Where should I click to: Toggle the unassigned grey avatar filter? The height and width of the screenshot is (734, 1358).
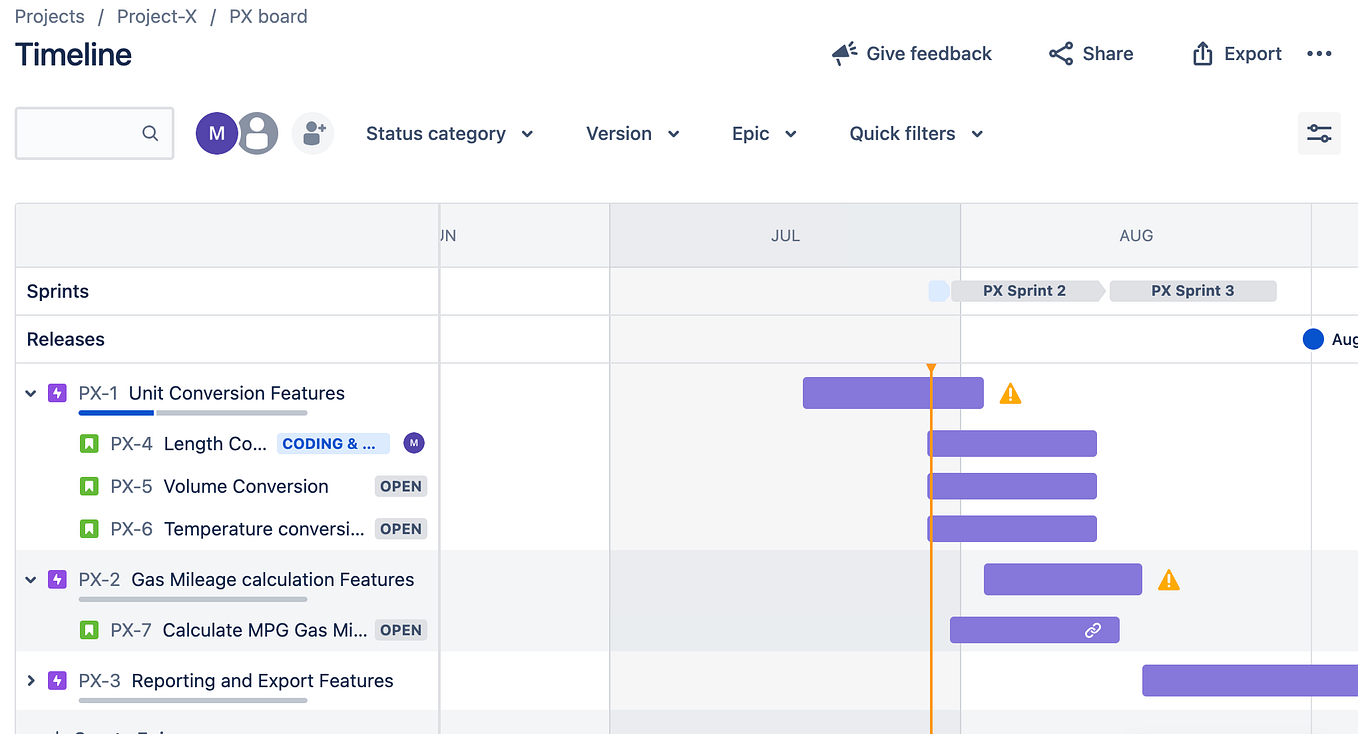coord(258,133)
